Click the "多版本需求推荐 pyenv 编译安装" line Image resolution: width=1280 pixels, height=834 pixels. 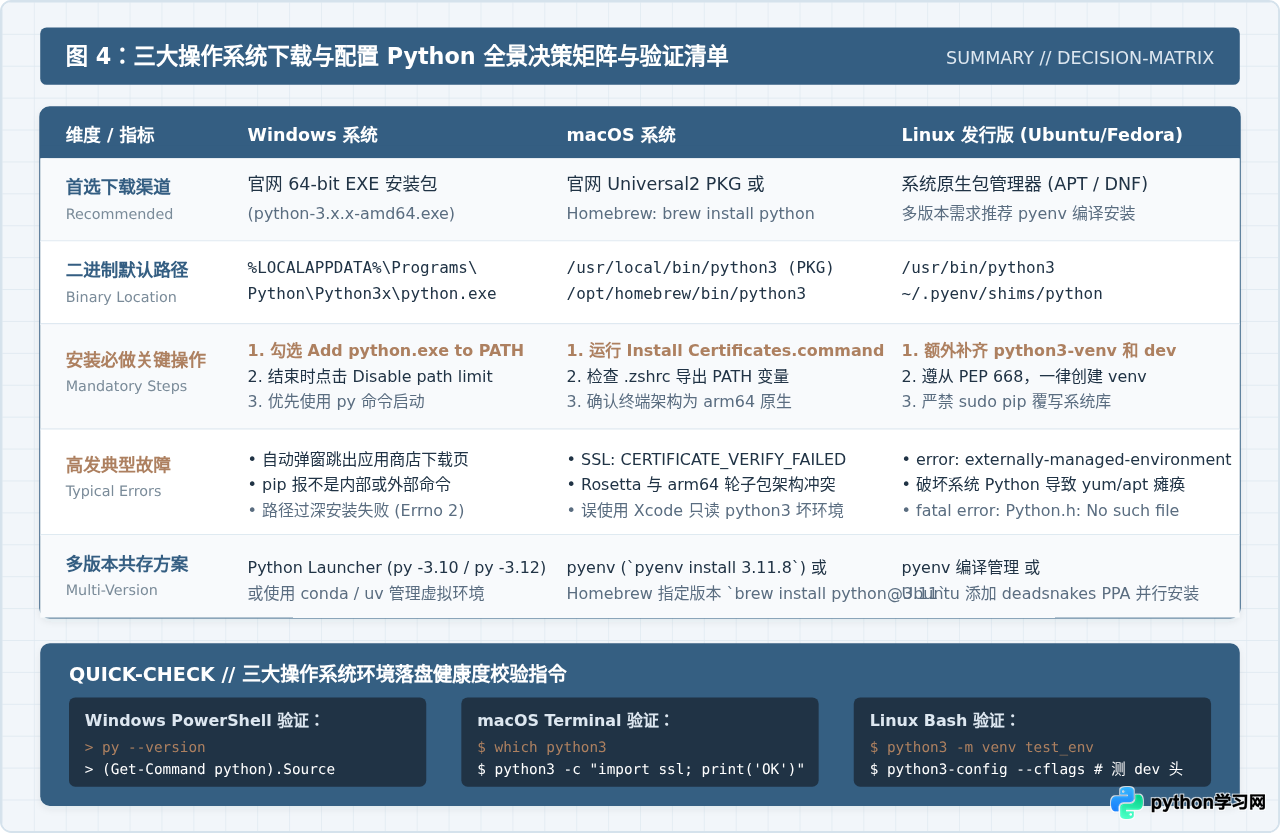click(1019, 214)
